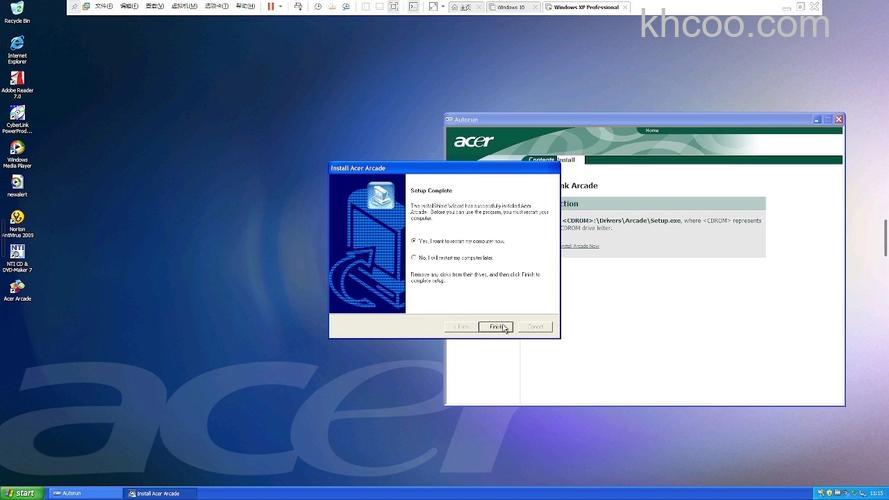Select 'Install Acer Arcade' taskbar button
The width and height of the screenshot is (889, 500).
tap(160, 493)
